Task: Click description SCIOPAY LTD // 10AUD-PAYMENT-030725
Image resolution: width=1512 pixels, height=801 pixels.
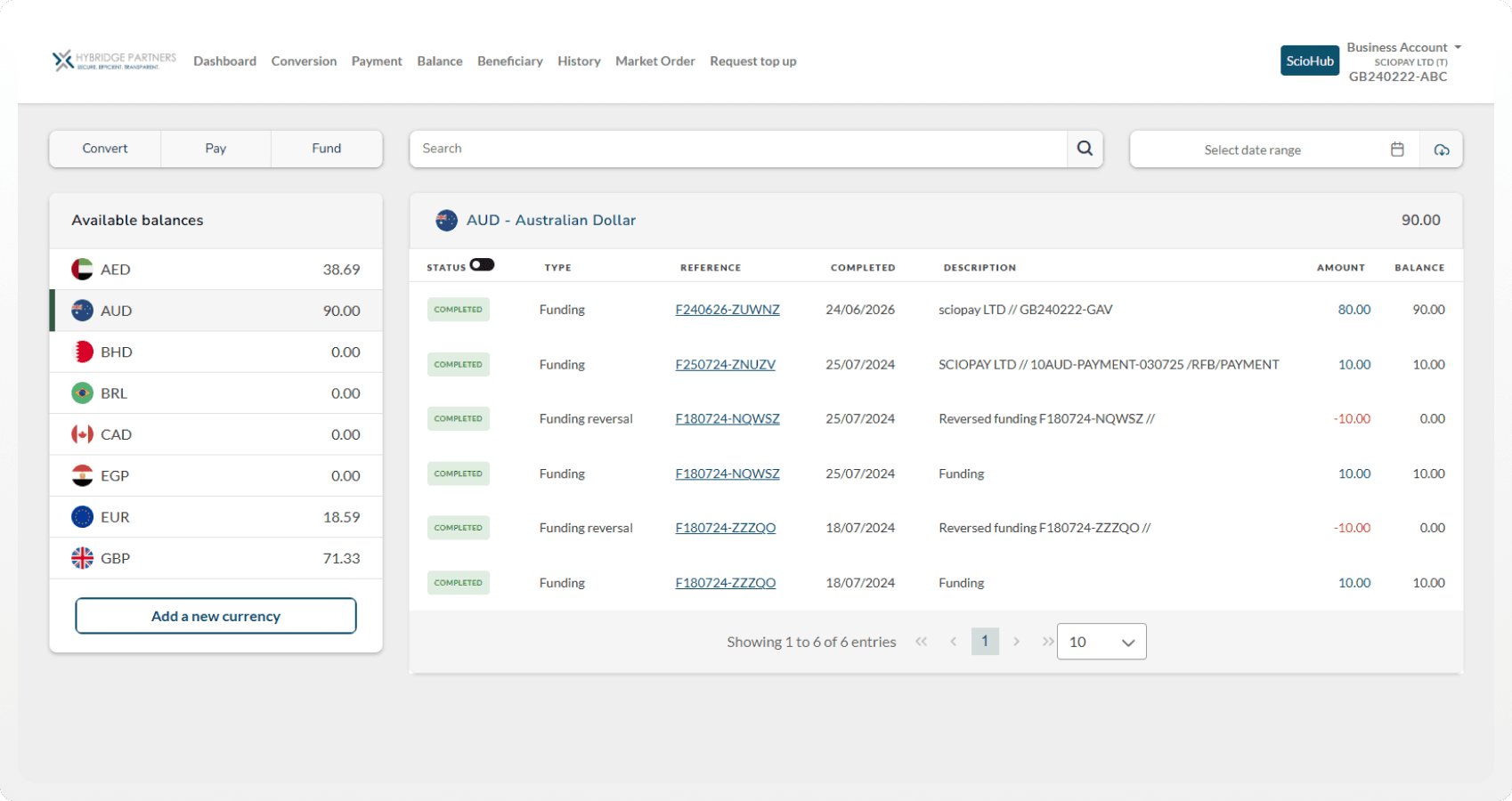Action: 1109,364
